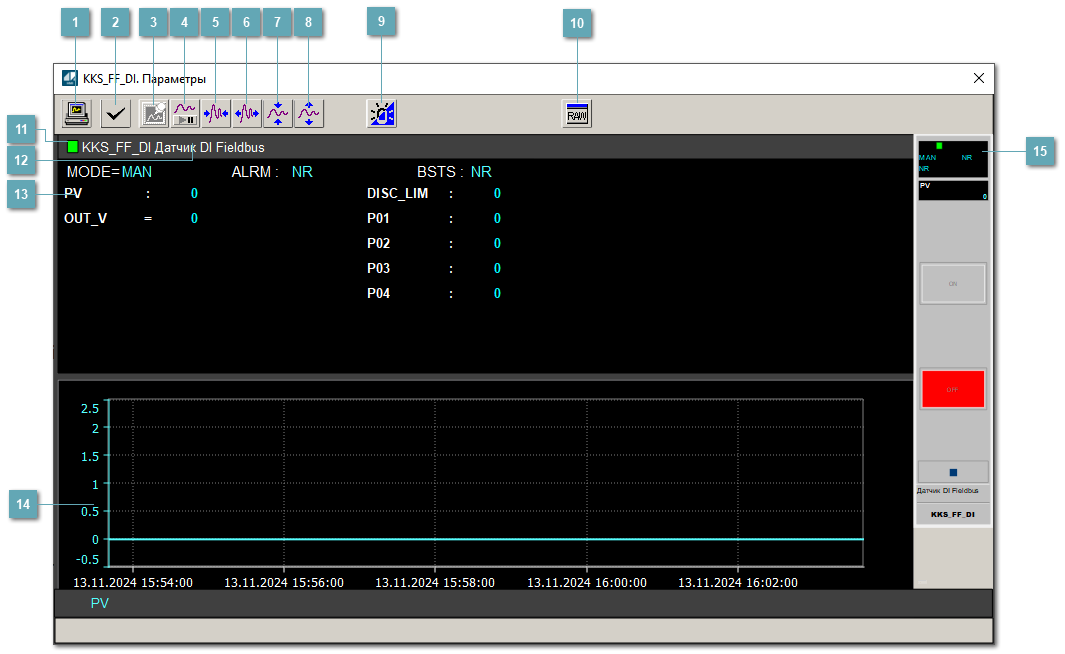Close the KKS_FF_DI parameters window
Viewport: 1065px width, 654px height.
(x=978, y=78)
